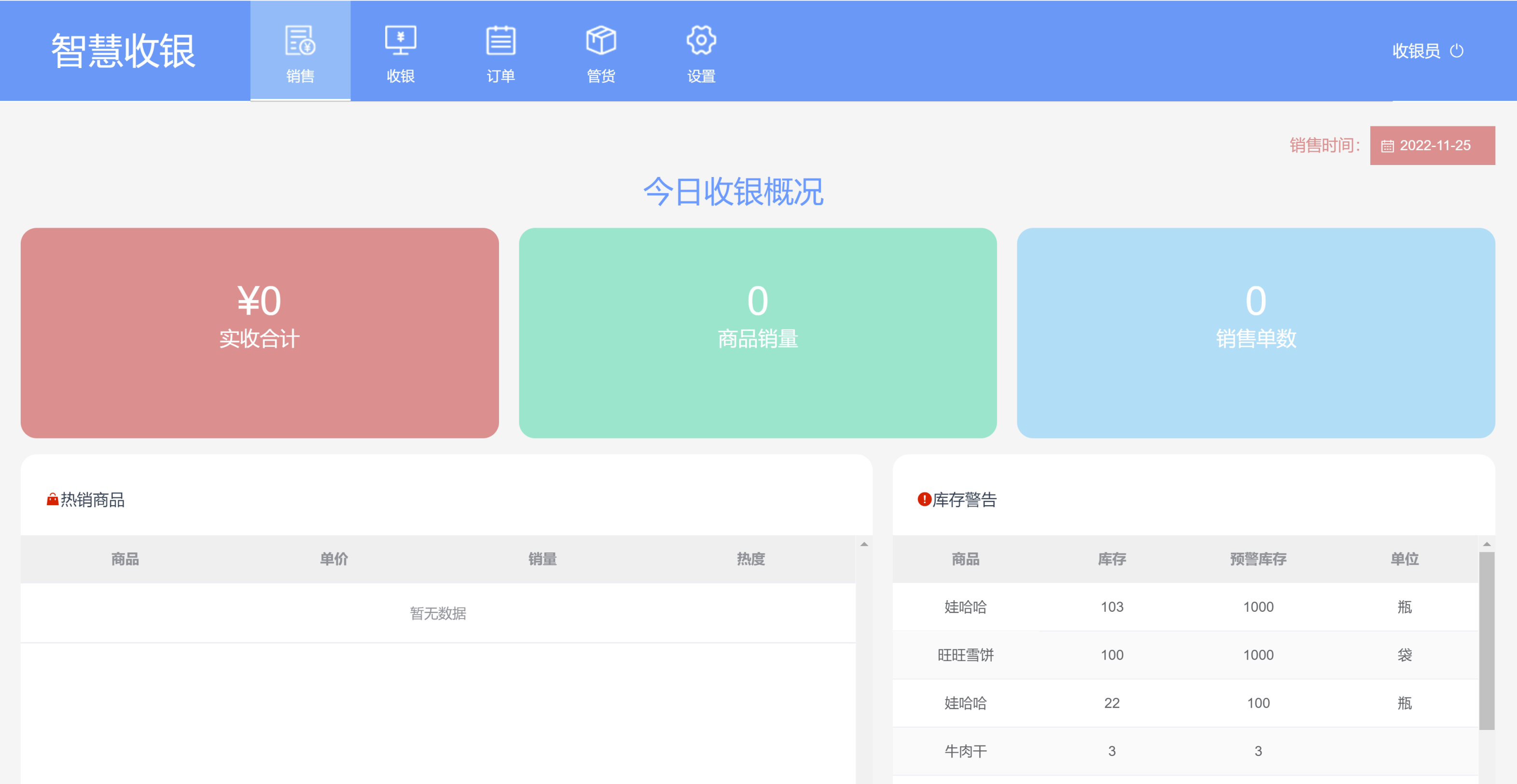
Task: Click the up arrow of 热销商品 scrollbar
Action: coord(864,544)
